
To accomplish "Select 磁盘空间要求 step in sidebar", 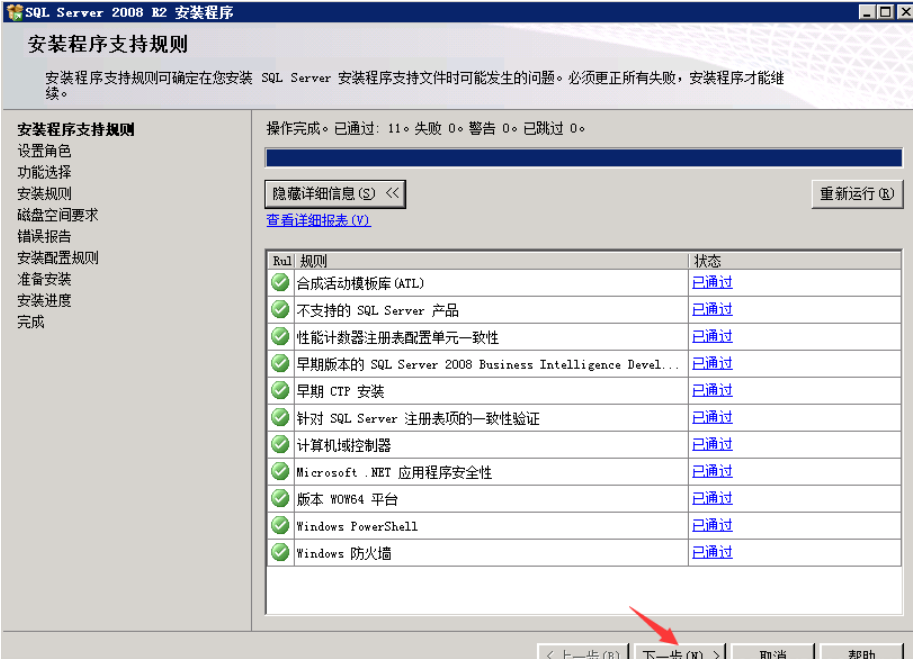I will coord(58,215).
